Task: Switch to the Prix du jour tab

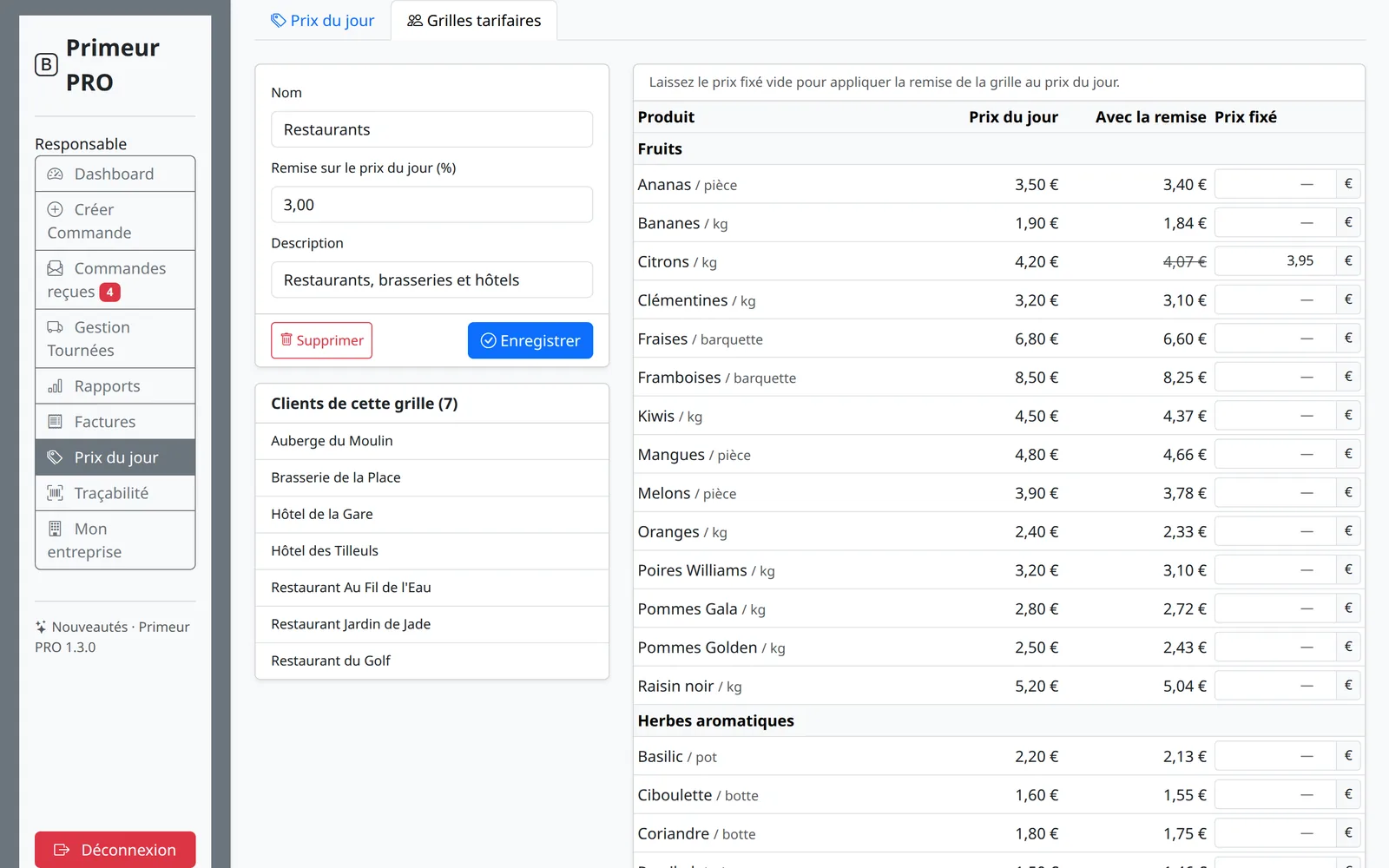Action: click(323, 20)
